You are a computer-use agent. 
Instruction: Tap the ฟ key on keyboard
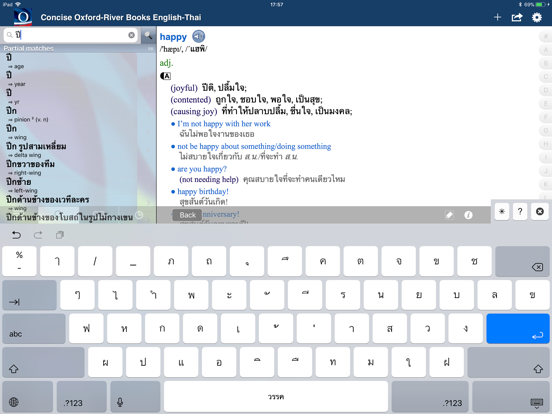coord(86,328)
